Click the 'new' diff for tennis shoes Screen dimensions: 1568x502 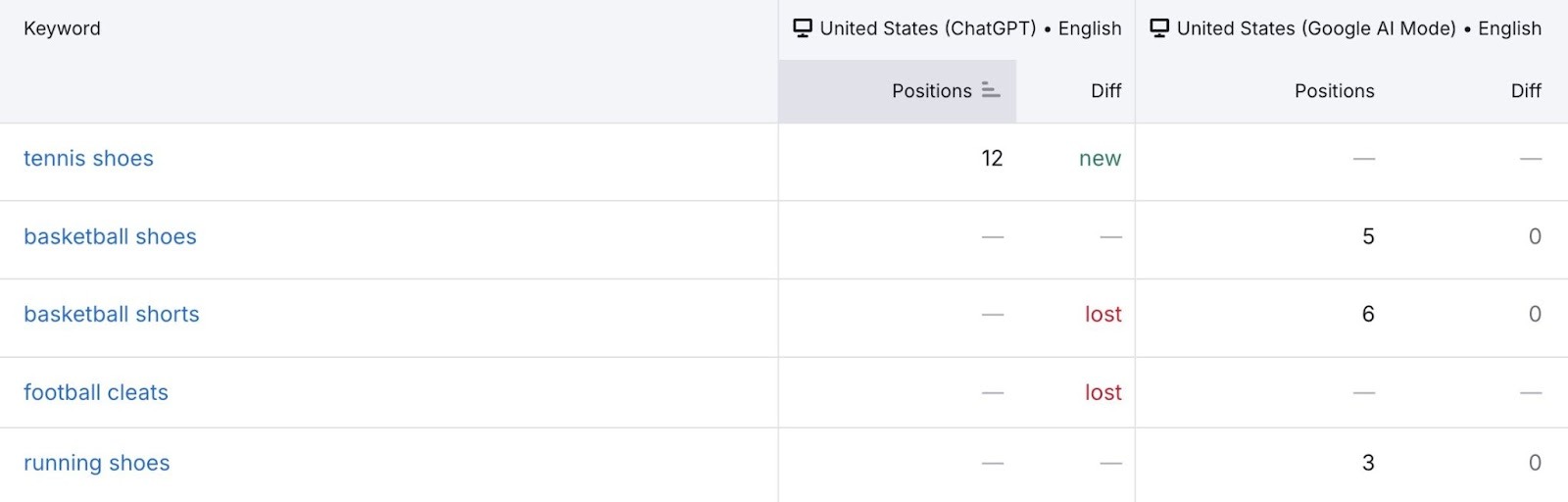click(1100, 159)
